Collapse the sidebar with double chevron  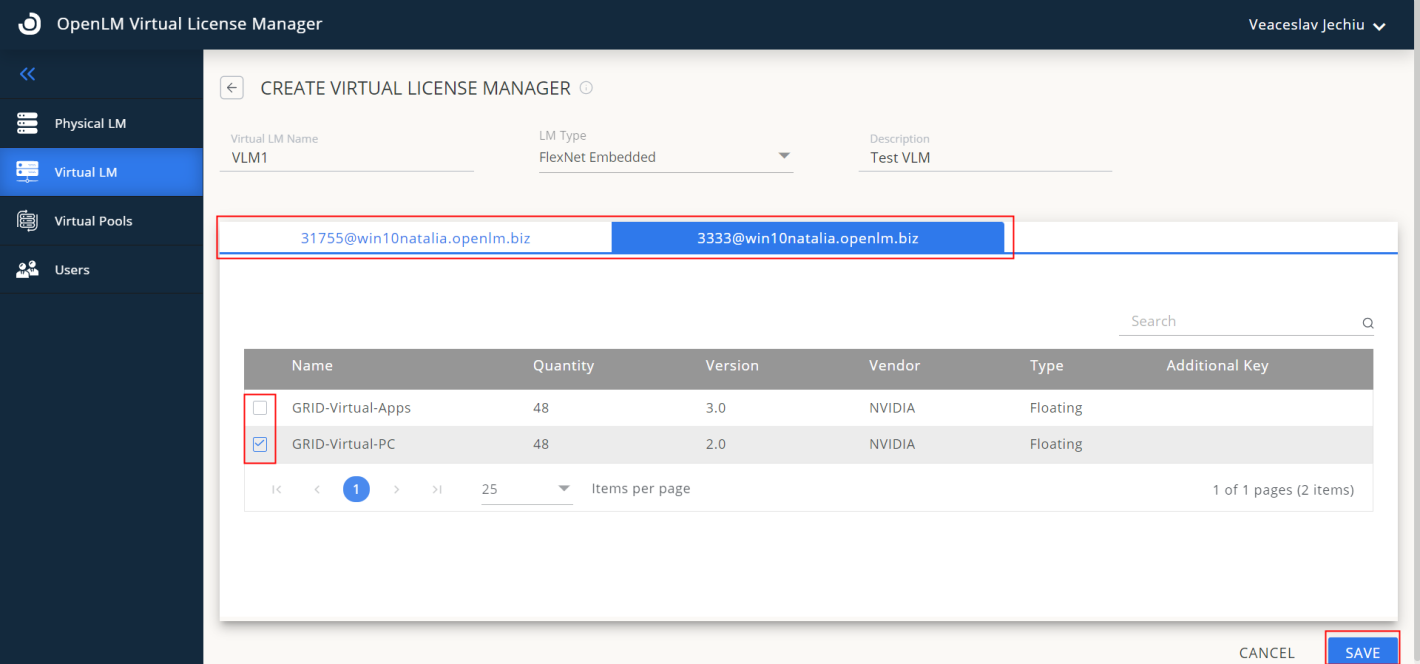[x=28, y=74]
